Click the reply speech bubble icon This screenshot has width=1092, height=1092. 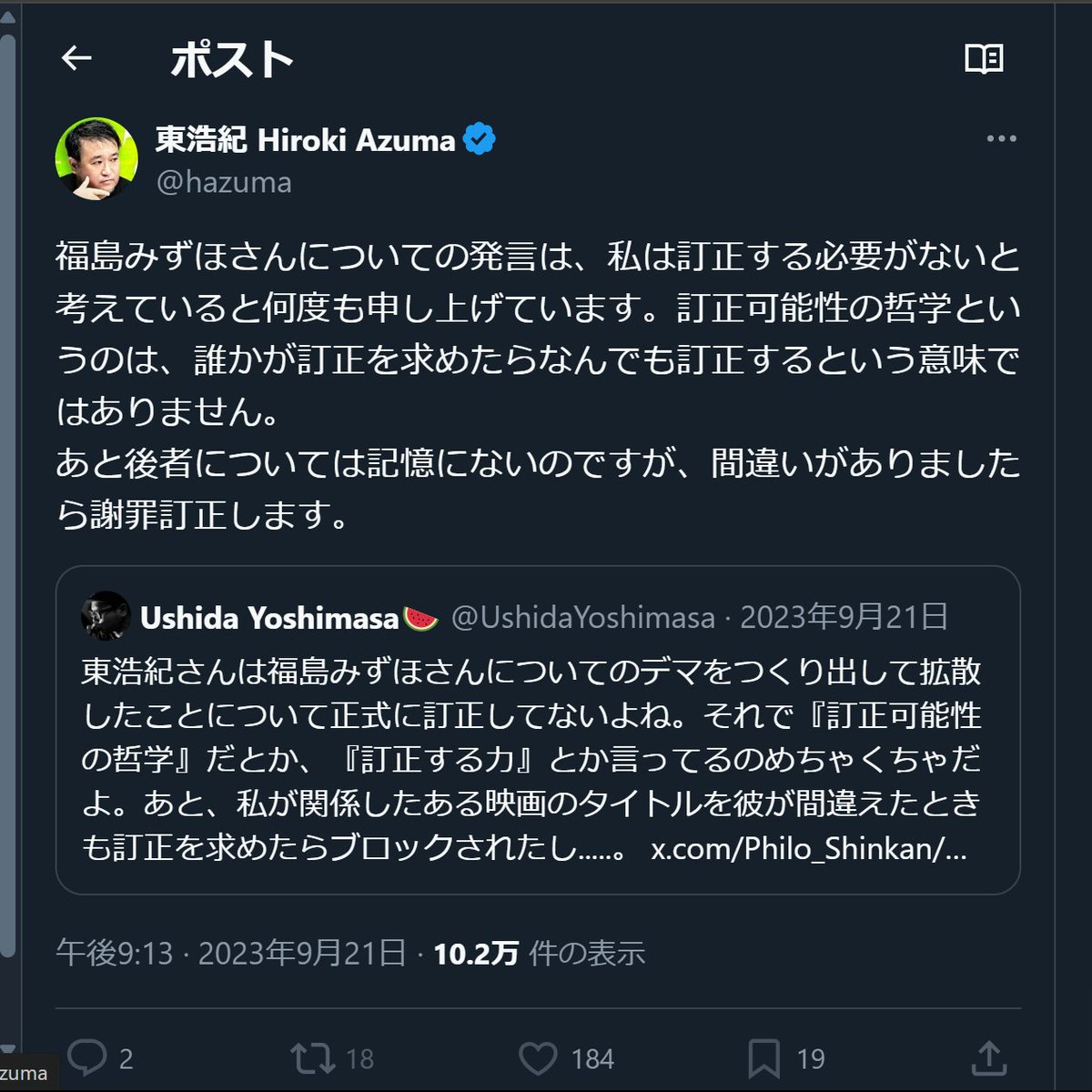point(88,1057)
